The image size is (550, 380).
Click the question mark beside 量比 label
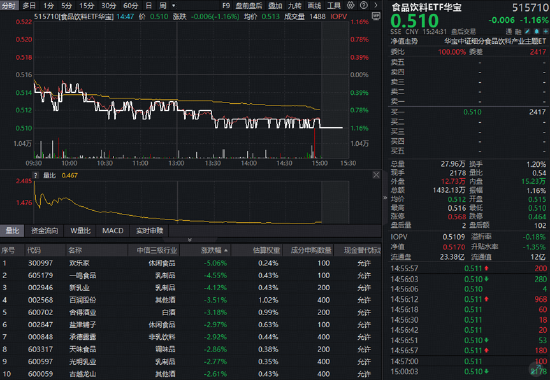pos(36,175)
